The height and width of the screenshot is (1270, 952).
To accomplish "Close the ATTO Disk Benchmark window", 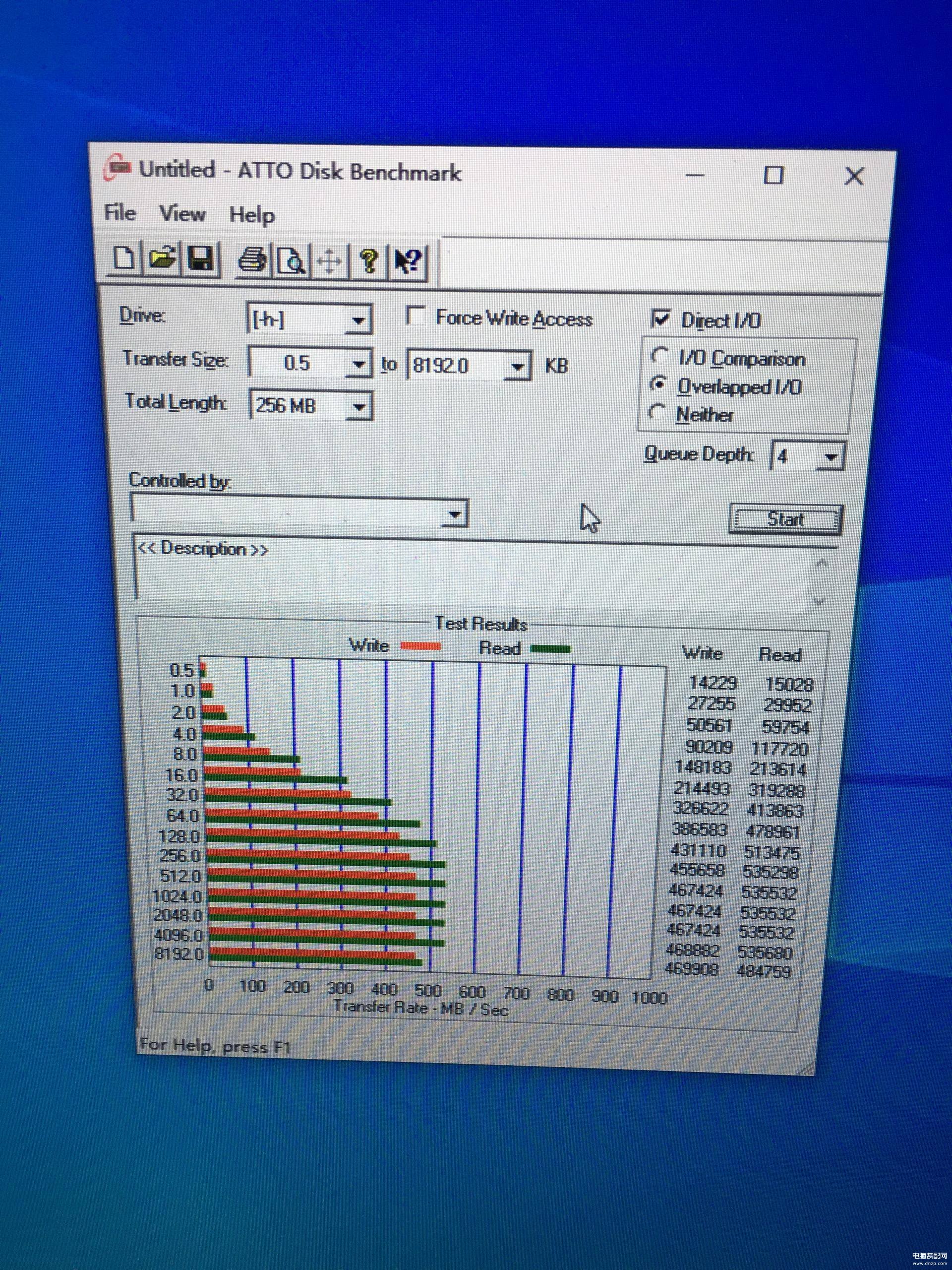I will (854, 176).
